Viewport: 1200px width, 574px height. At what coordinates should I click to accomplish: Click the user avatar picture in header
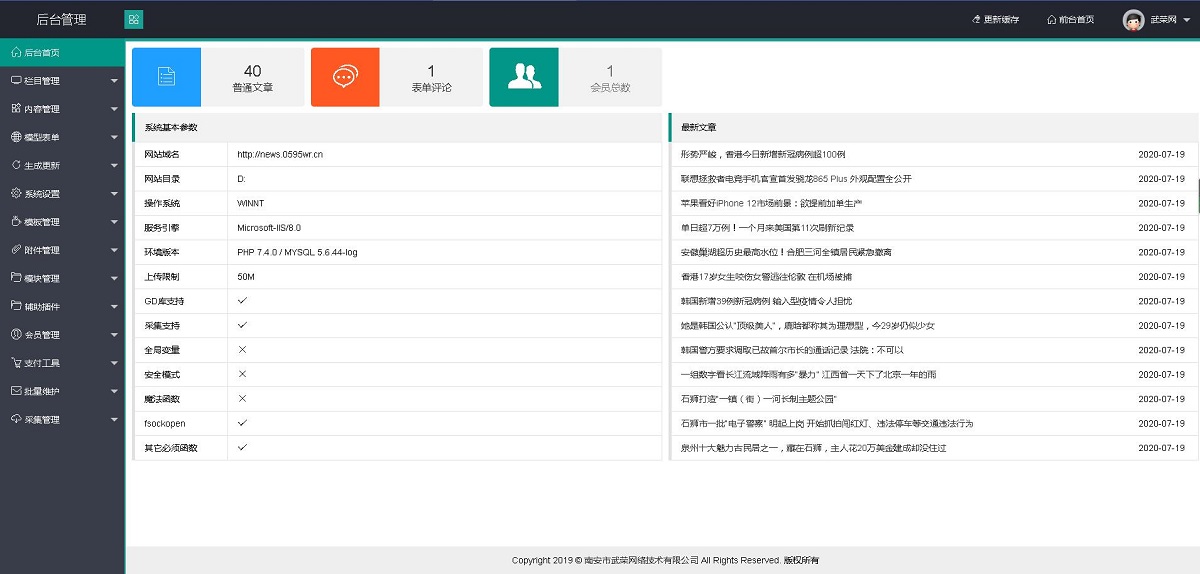pyautogui.click(x=1133, y=20)
